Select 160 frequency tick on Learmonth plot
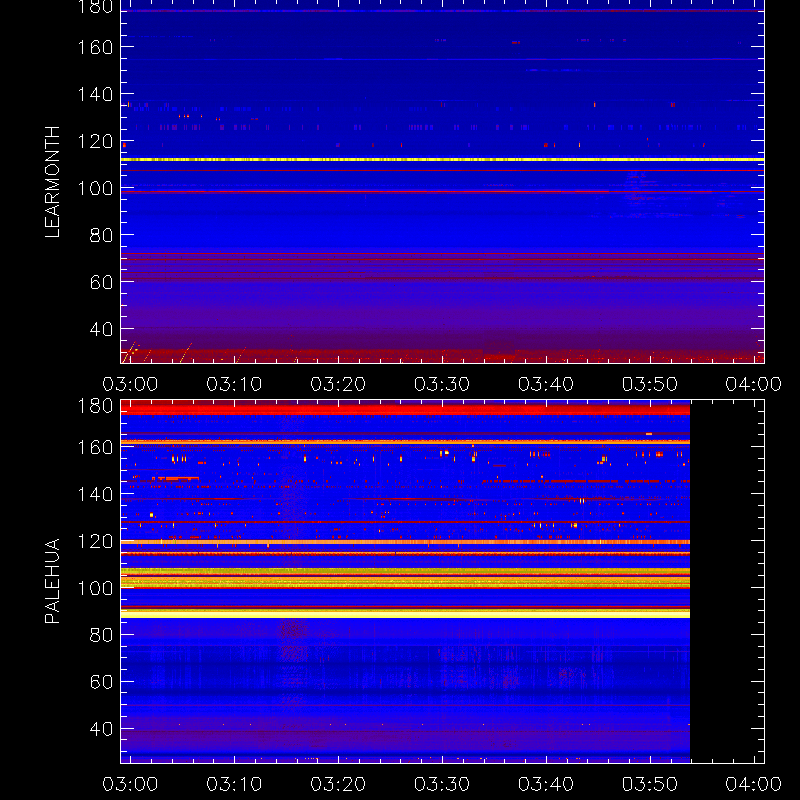 [x=95, y=47]
